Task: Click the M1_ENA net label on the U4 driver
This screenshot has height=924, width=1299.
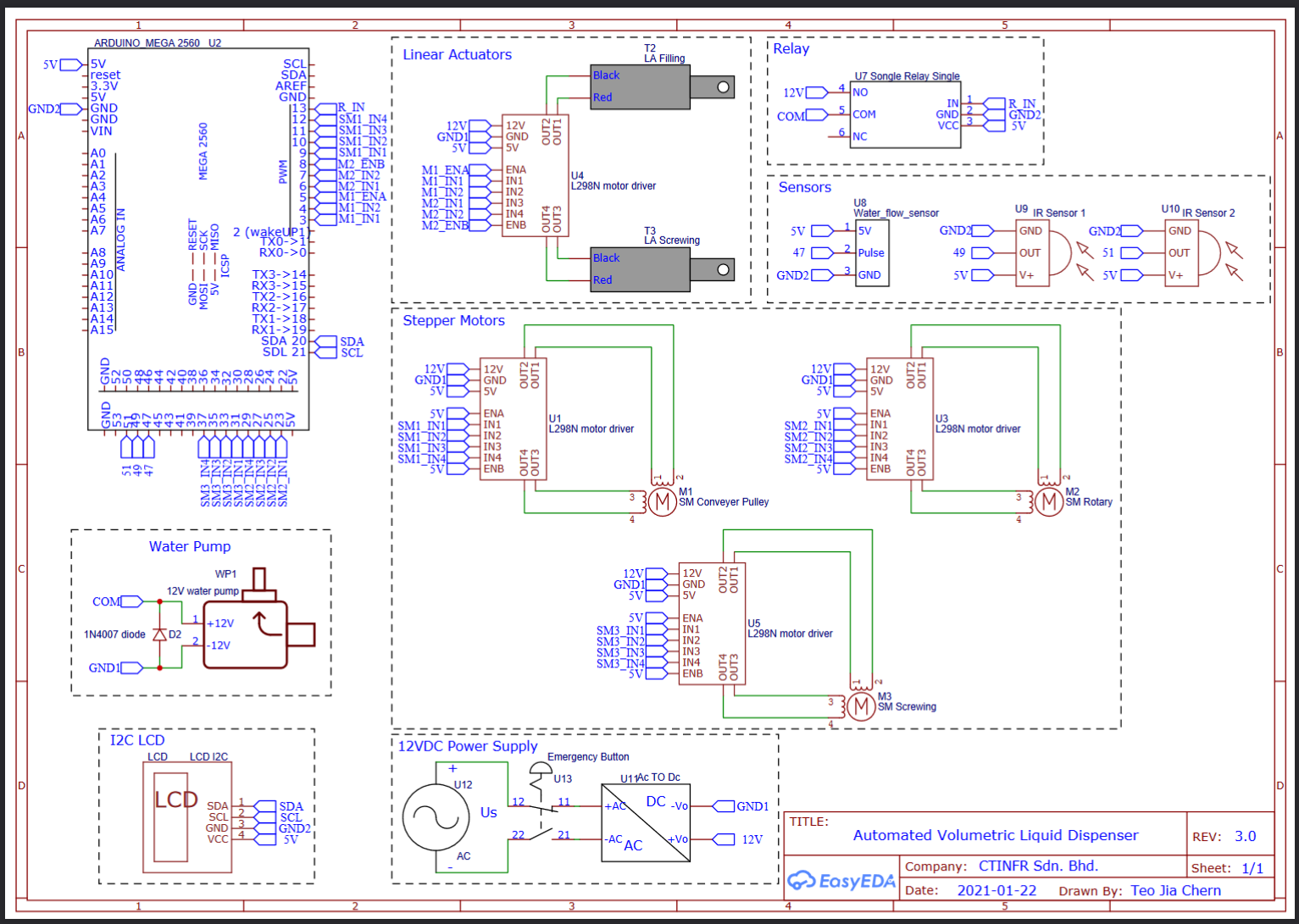Action: coord(445,170)
